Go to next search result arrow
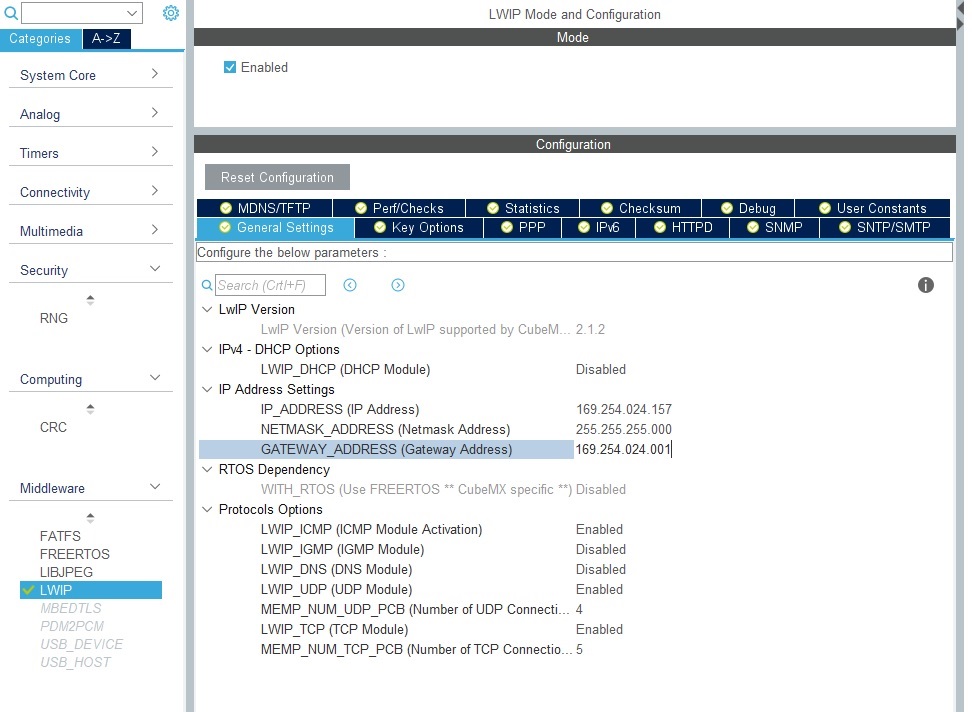The width and height of the screenshot is (972, 712). 397,285
